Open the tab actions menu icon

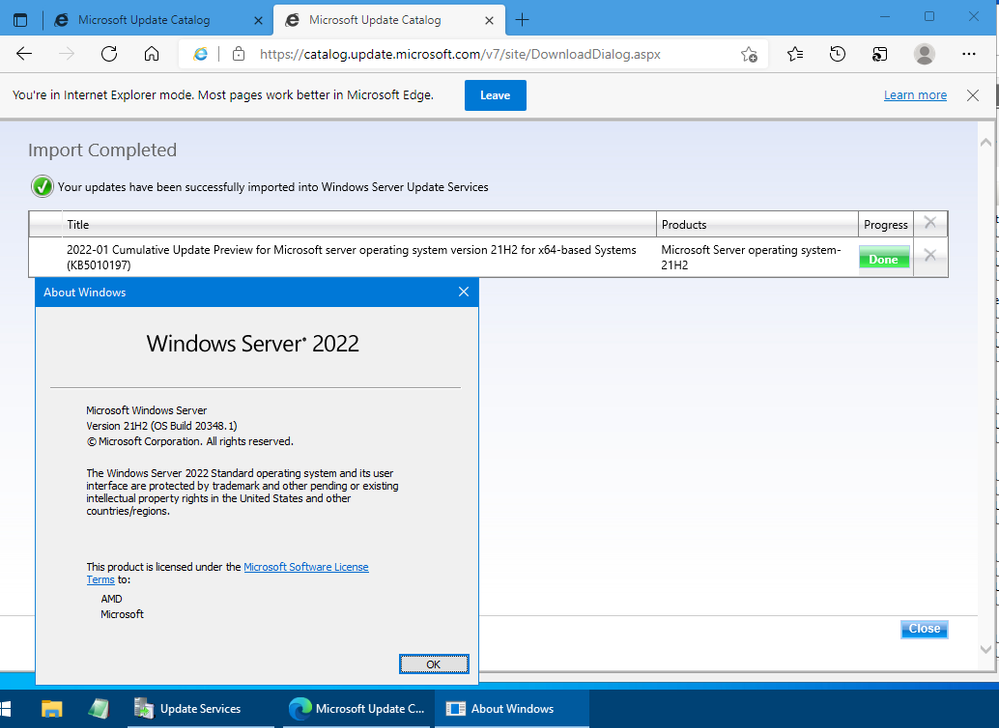(x=20, y=20)
